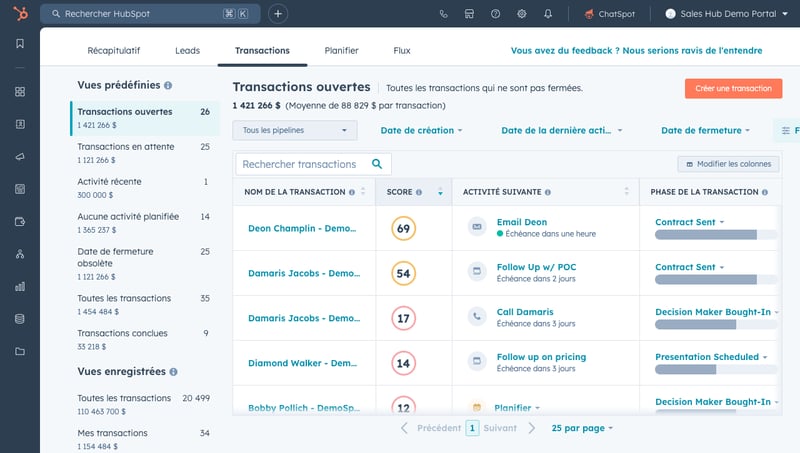Switch to Leads tab
Image resolution: width=800 pixels, height=453 pixels.
tap(187, 51)
